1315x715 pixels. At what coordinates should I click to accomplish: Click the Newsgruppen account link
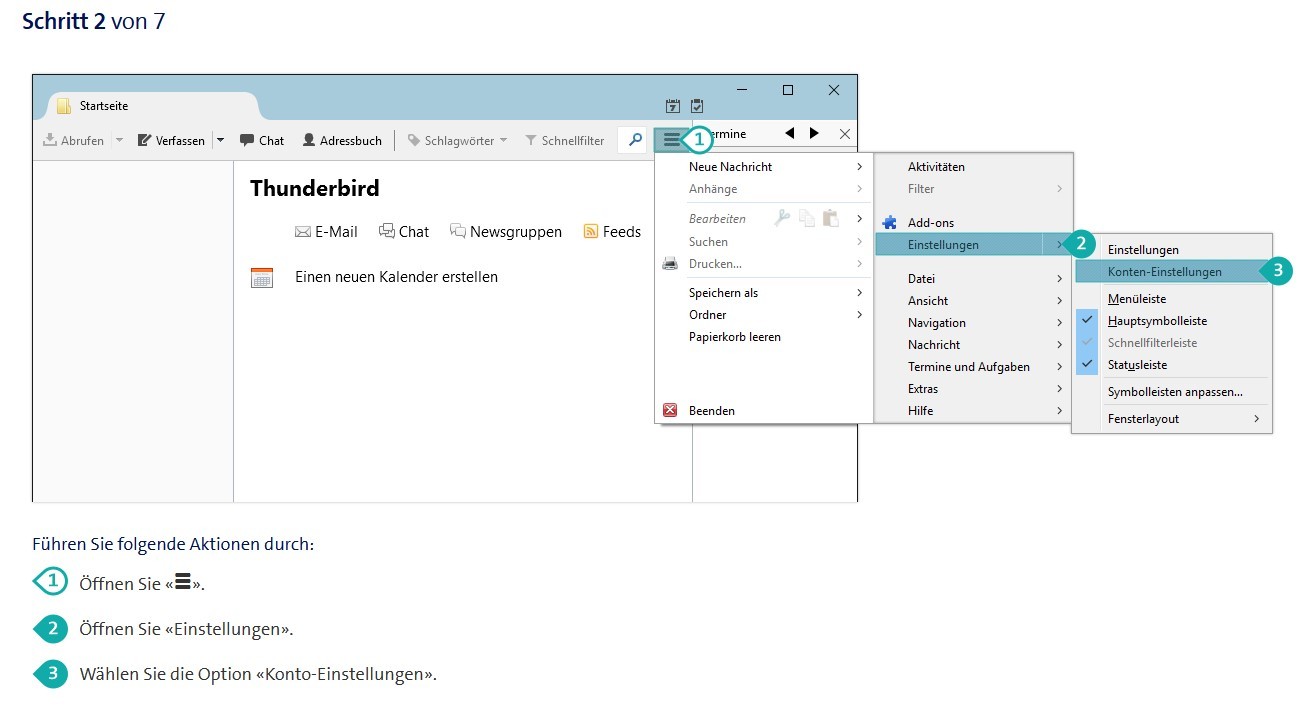coord(505,232)
